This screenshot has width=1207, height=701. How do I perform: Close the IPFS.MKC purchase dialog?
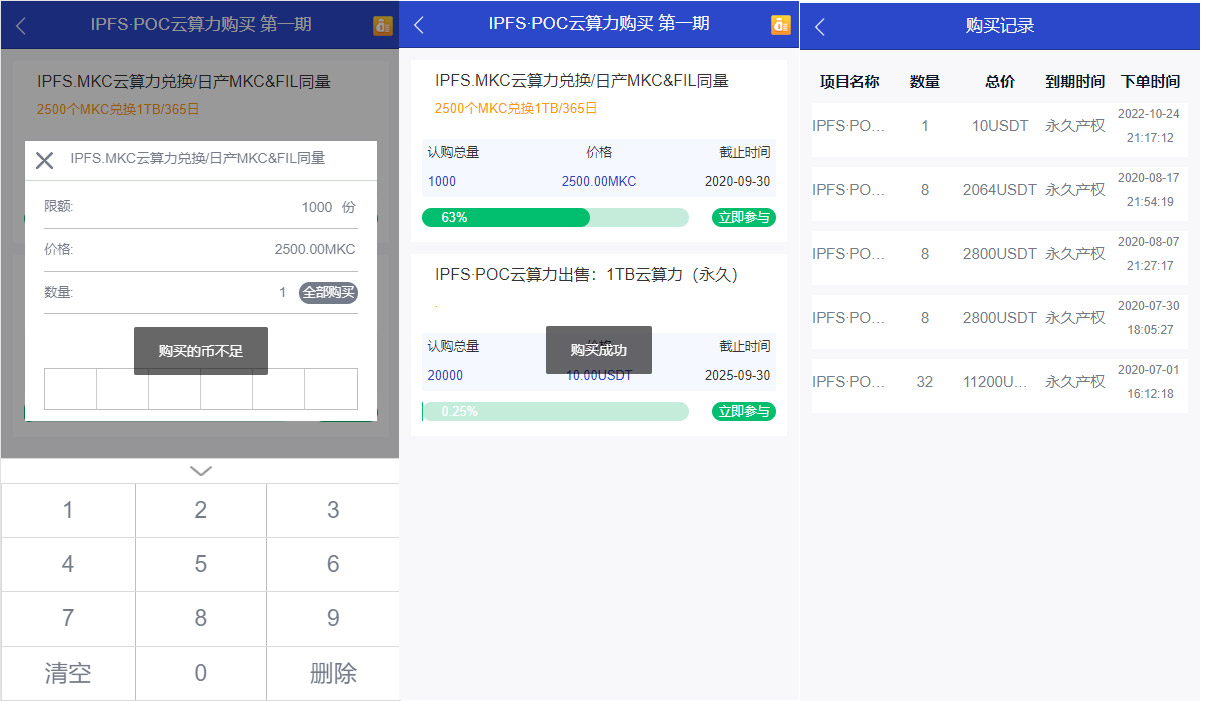click(x=44, y=160)
